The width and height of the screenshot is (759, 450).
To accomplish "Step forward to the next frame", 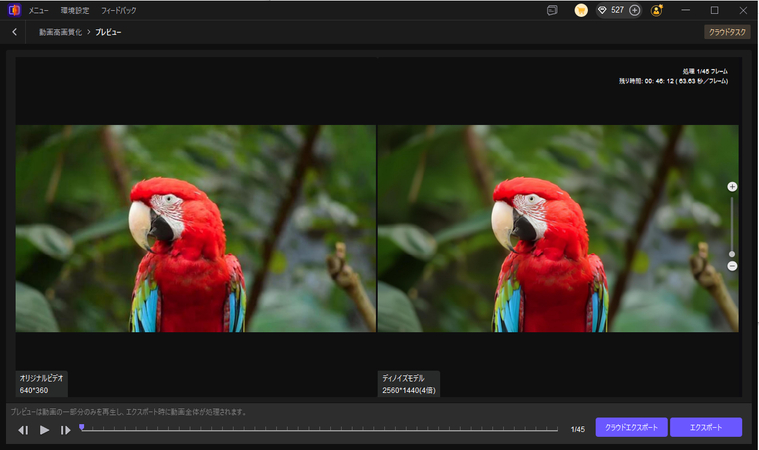I will click(66, 430).
